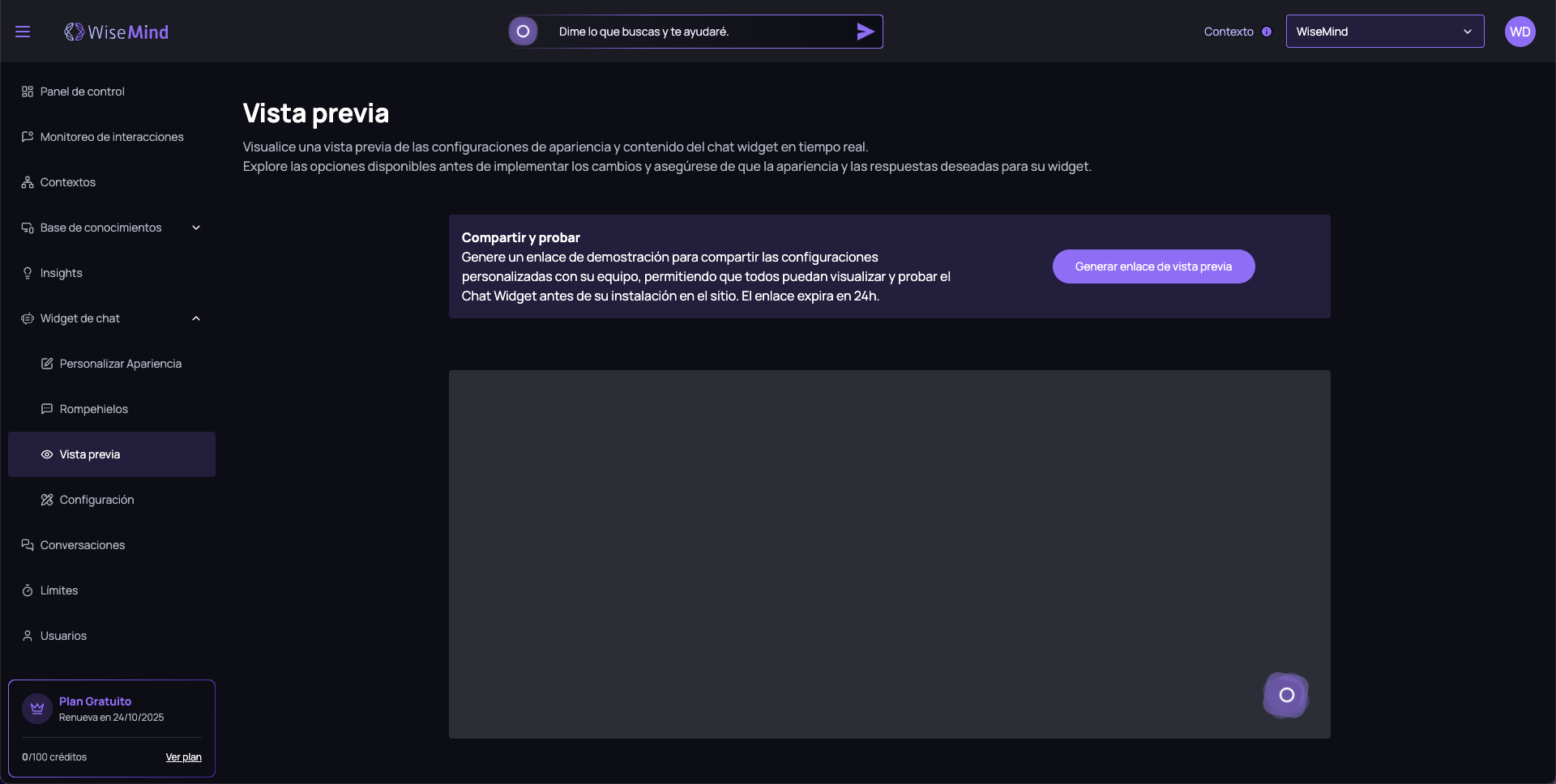This screenshot has width=1556, height=784.
Task: Click Generar enlace de vista previa
Action: point(1153,266)
